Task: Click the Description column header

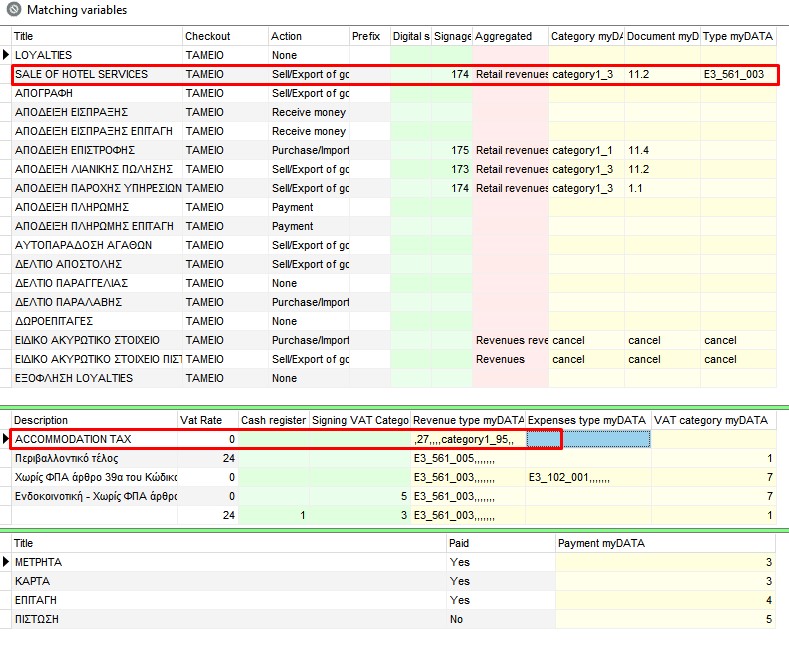Action: click(x=95, y=420)
